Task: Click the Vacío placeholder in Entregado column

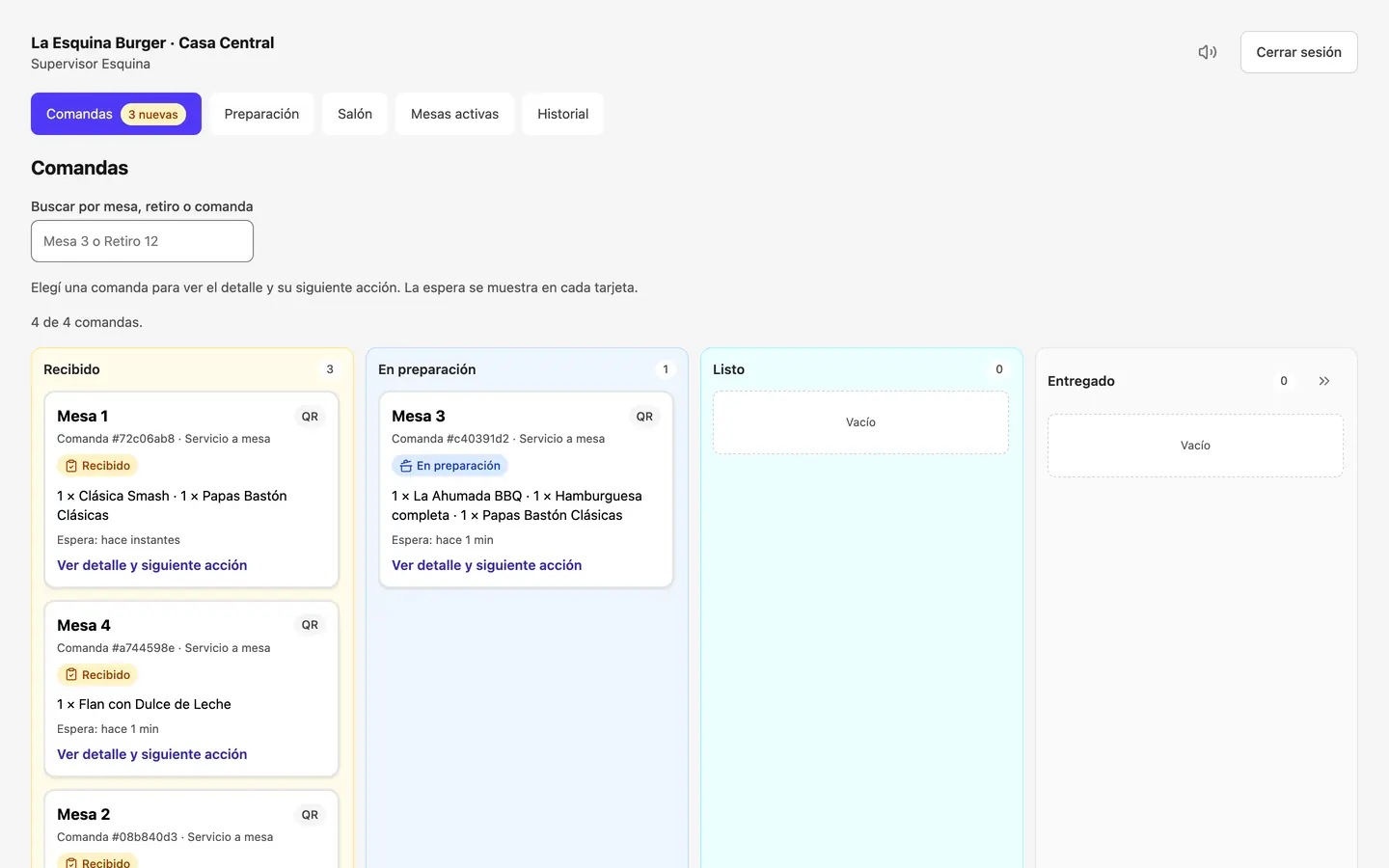Action: click(x=1195, y=446)
